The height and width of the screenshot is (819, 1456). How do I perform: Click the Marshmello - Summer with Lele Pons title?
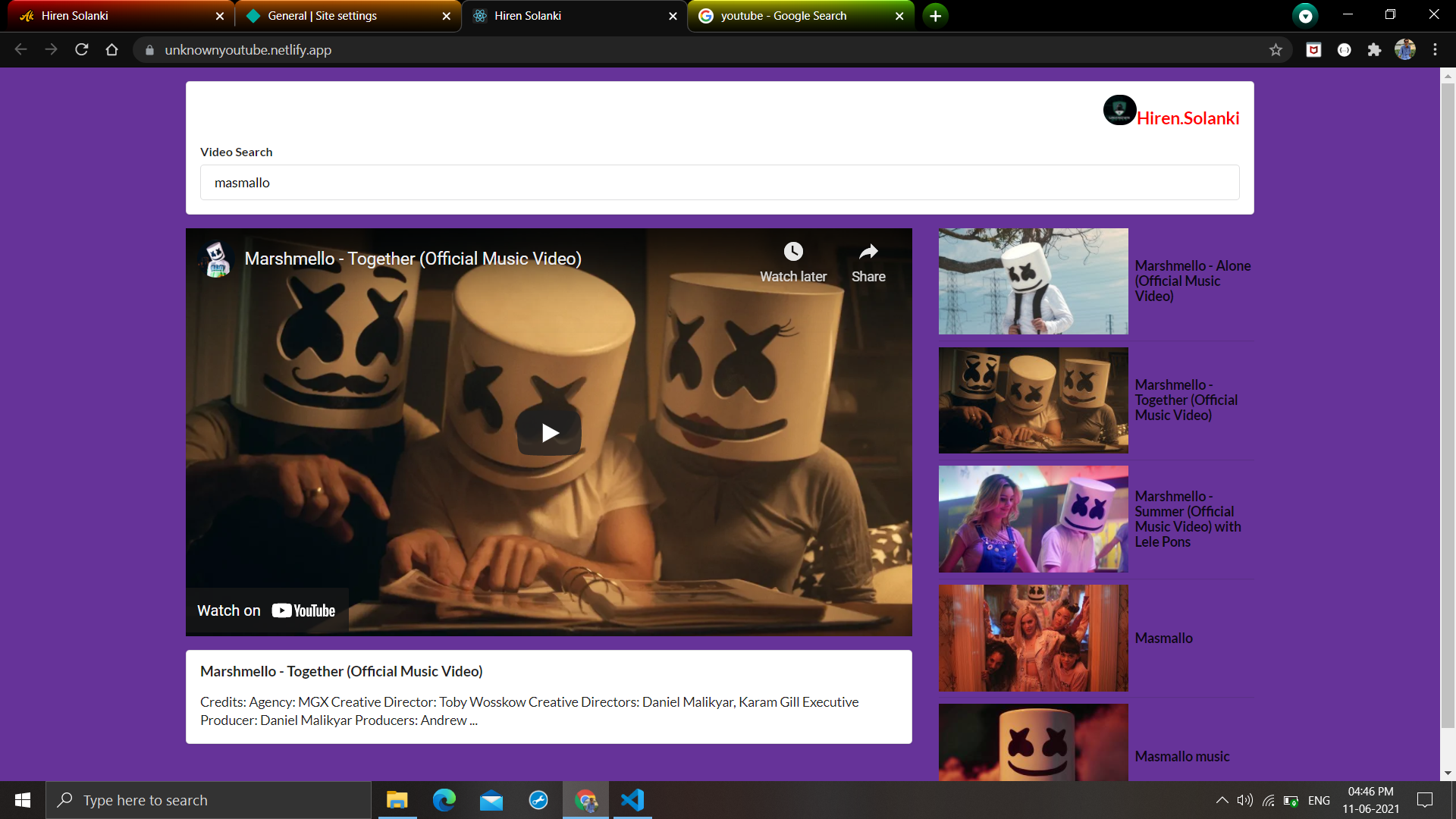[x=1188, y=519]
